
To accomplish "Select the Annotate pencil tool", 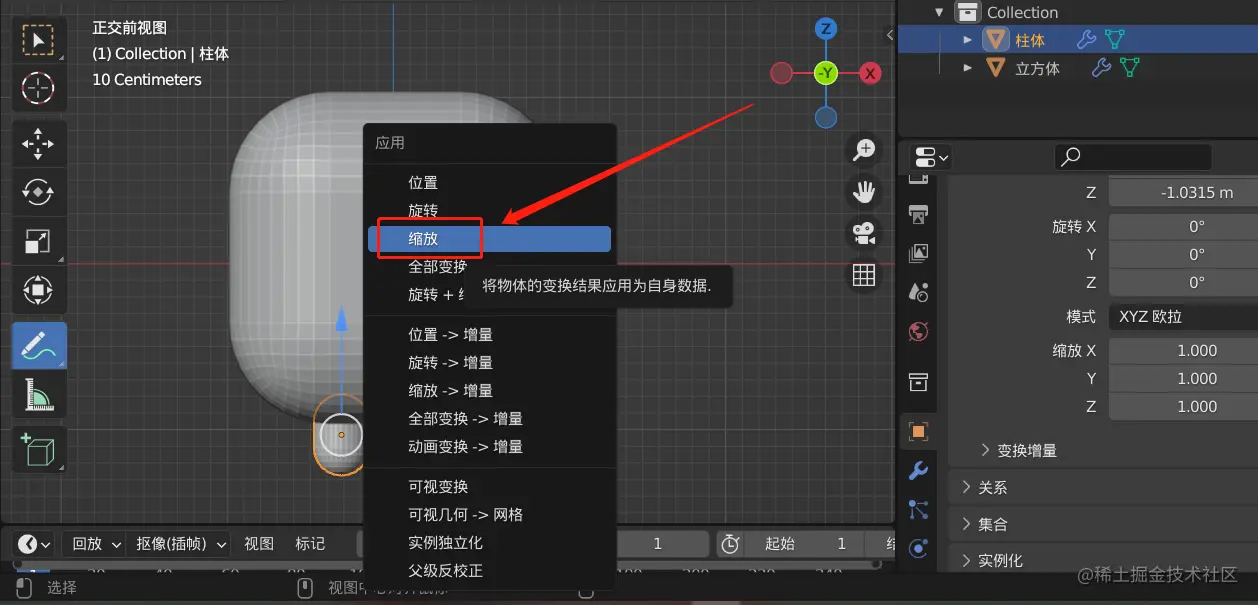I will 38,346.
